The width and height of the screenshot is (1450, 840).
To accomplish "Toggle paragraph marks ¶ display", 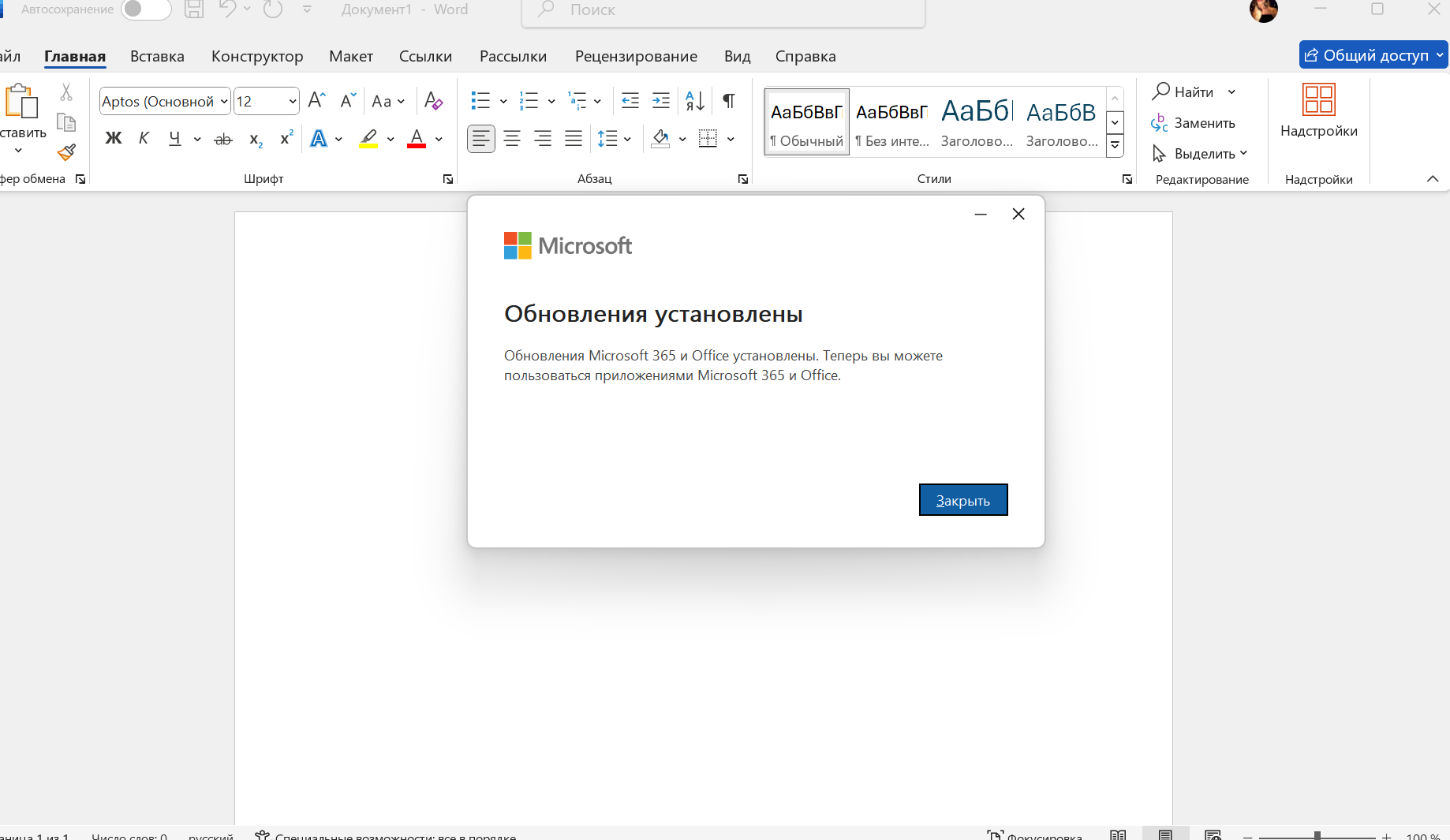I will point(729,100).
